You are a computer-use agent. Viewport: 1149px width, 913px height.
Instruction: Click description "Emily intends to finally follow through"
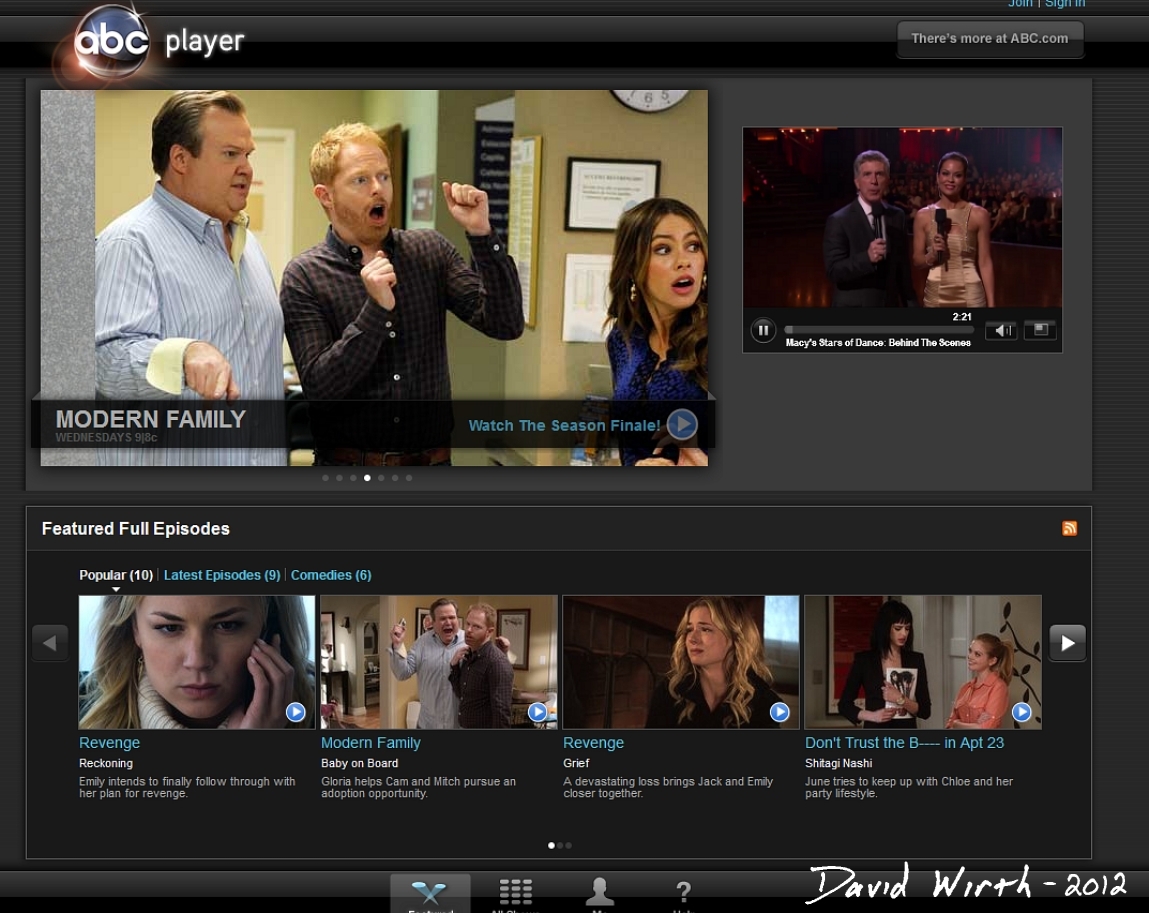(x=187, y=787)
